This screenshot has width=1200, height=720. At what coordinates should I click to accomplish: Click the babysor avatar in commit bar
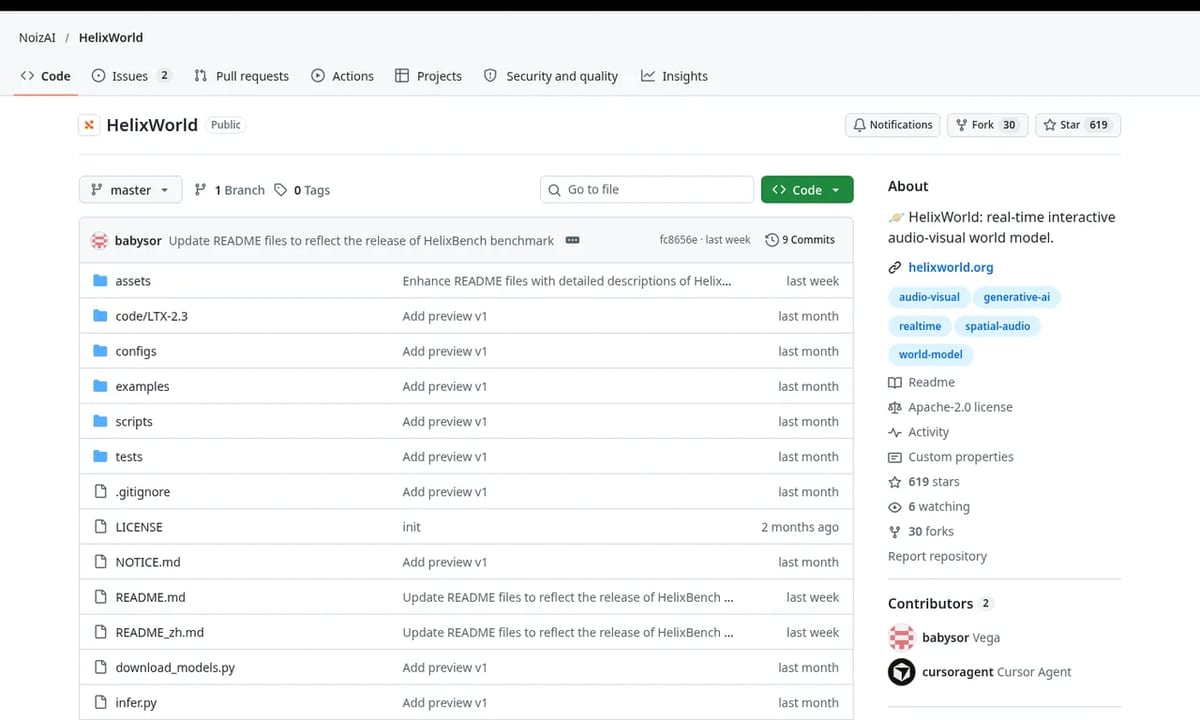click(x=99, y=240)
